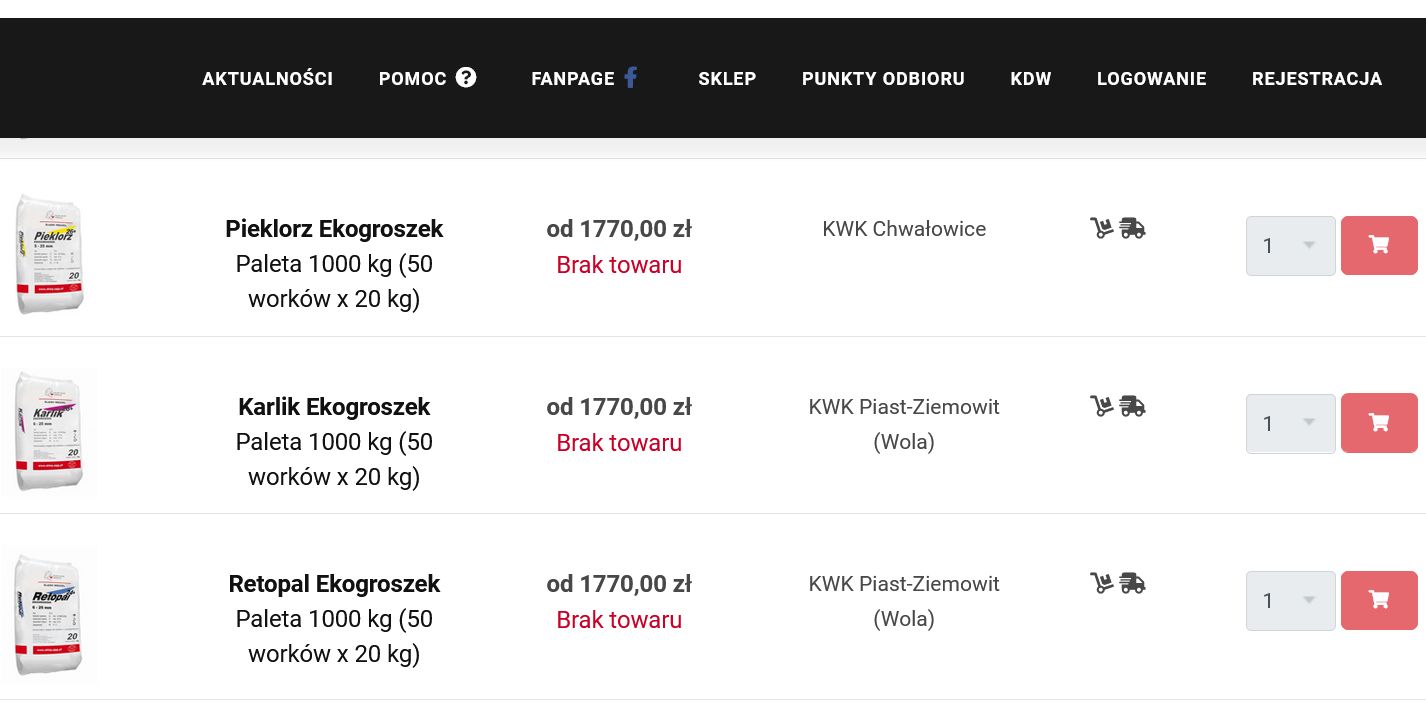
Task: Open the Karlik Ekogroszek product title
Action: (x=334, y=407)
